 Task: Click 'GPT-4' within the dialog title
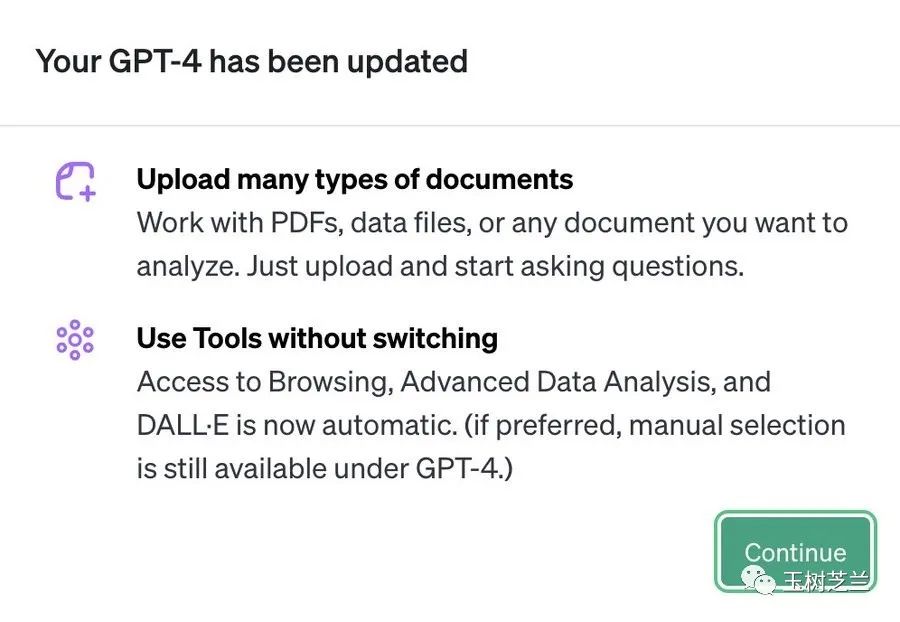(155, 61)
